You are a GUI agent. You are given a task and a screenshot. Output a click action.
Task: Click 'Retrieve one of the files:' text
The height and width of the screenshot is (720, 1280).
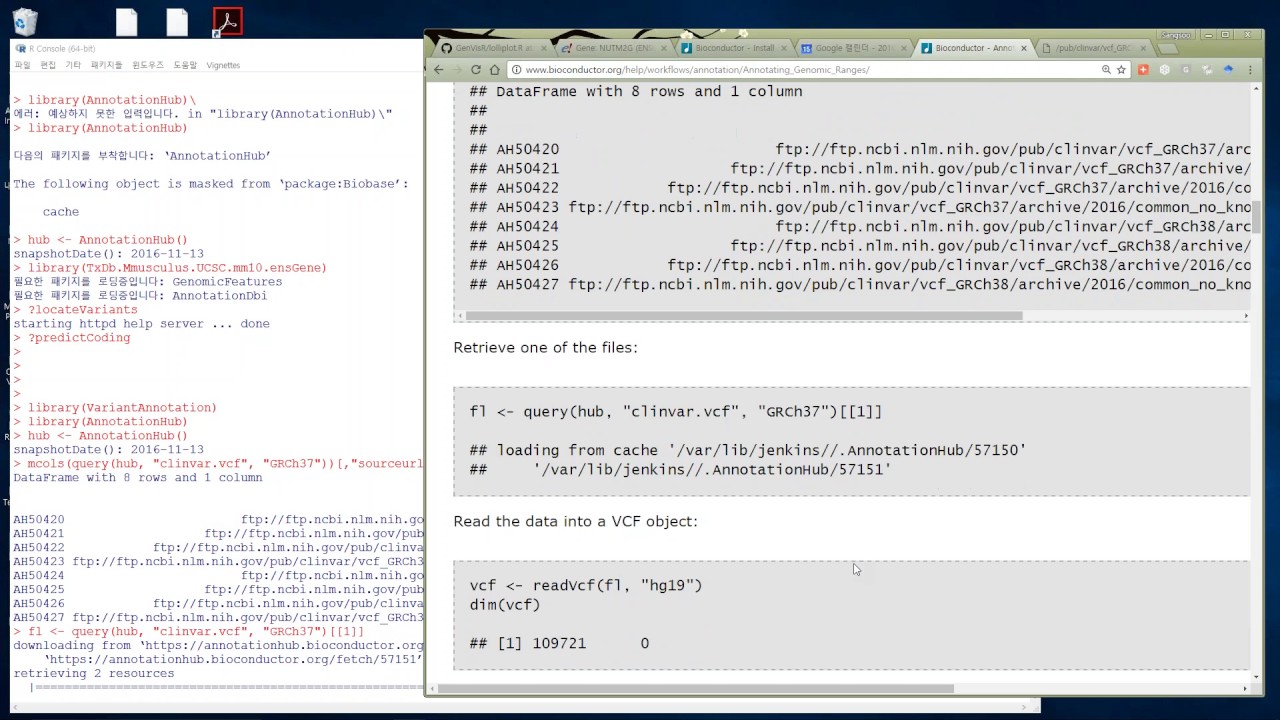[545, 348]
